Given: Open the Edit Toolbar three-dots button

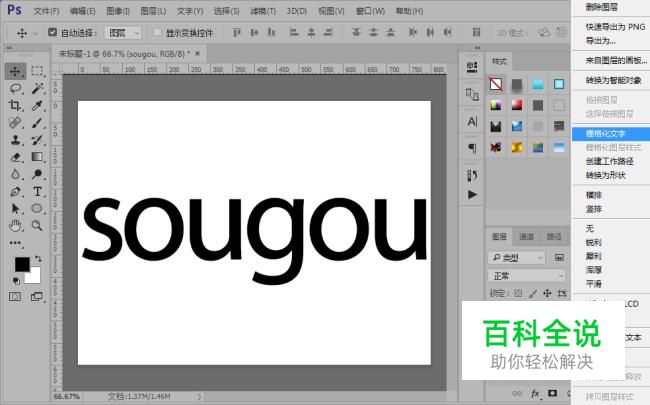Looking at the screenshot, I should [x=15, y=243].
